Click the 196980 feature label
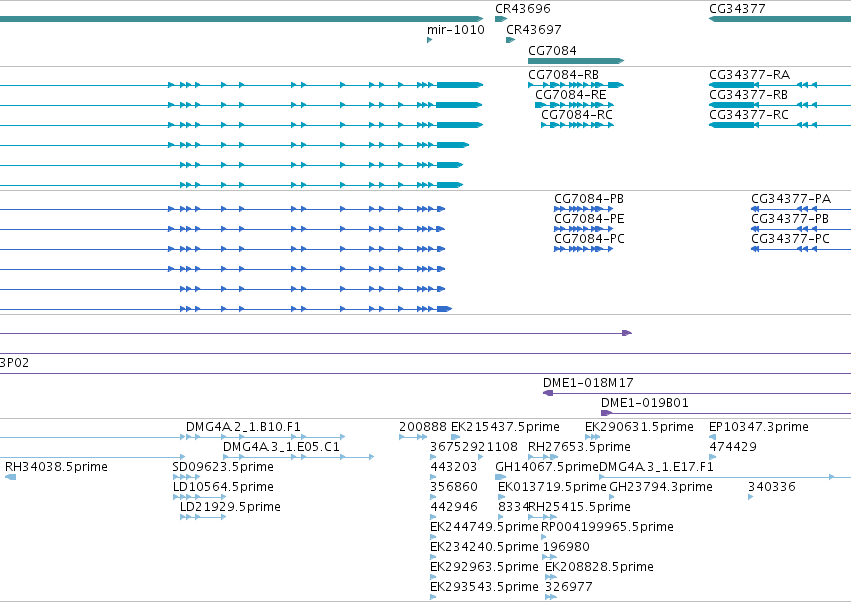This screenshot has height=602, width=851. pos(566,547)
